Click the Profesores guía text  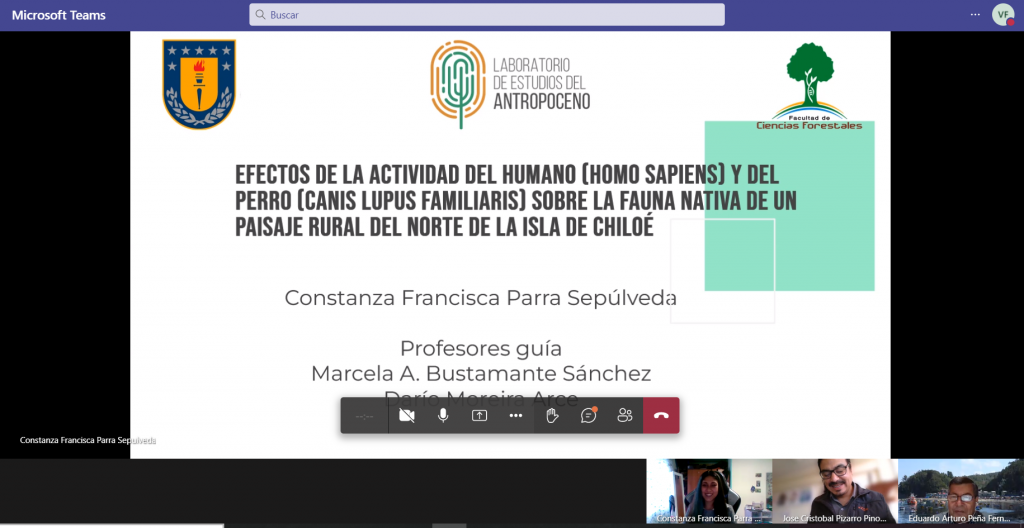tap(481, 348)
